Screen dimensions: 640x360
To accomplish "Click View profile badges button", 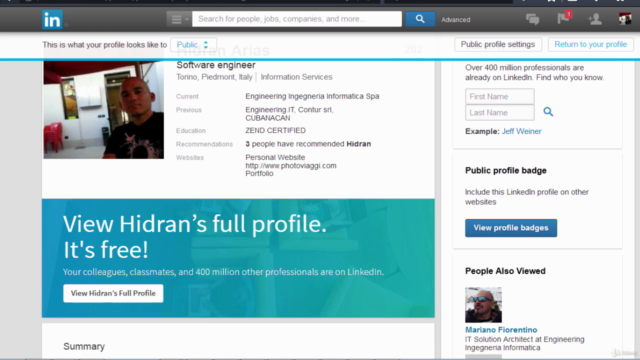I will click(511, 228).
